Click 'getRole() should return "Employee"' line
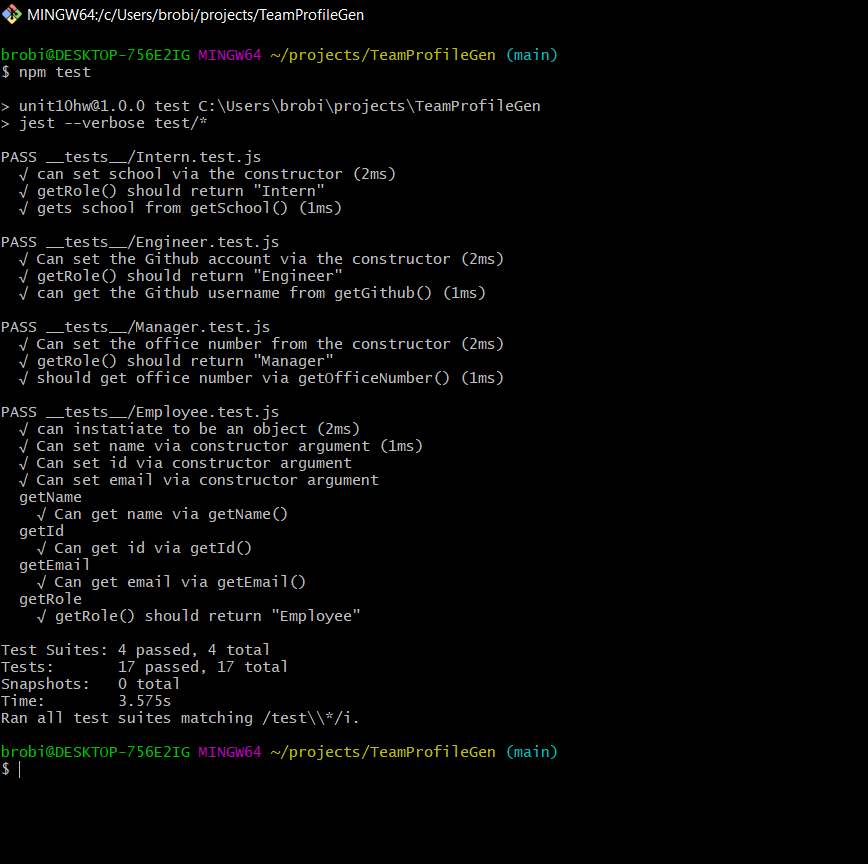Screen dimensions: 868x864 tap(199, 617)
